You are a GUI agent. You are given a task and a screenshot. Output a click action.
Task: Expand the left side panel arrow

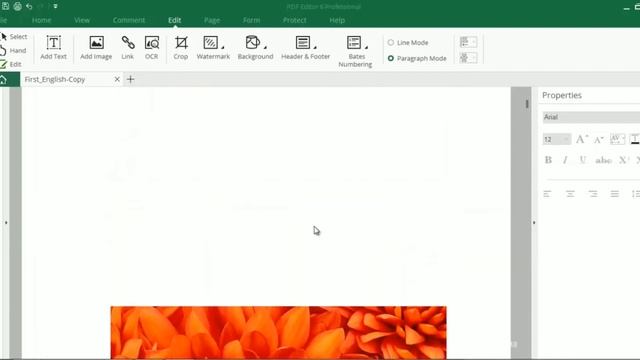tap(6, 223)
